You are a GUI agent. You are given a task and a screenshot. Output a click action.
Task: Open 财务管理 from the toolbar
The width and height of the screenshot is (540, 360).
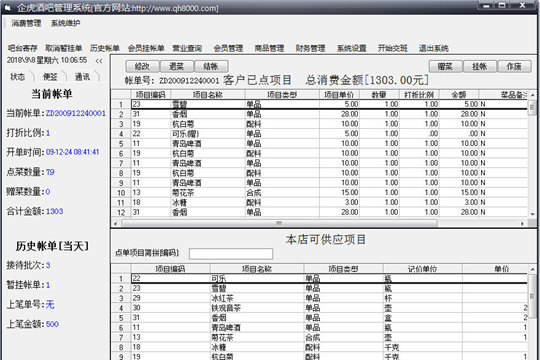(x=310, y=48)
